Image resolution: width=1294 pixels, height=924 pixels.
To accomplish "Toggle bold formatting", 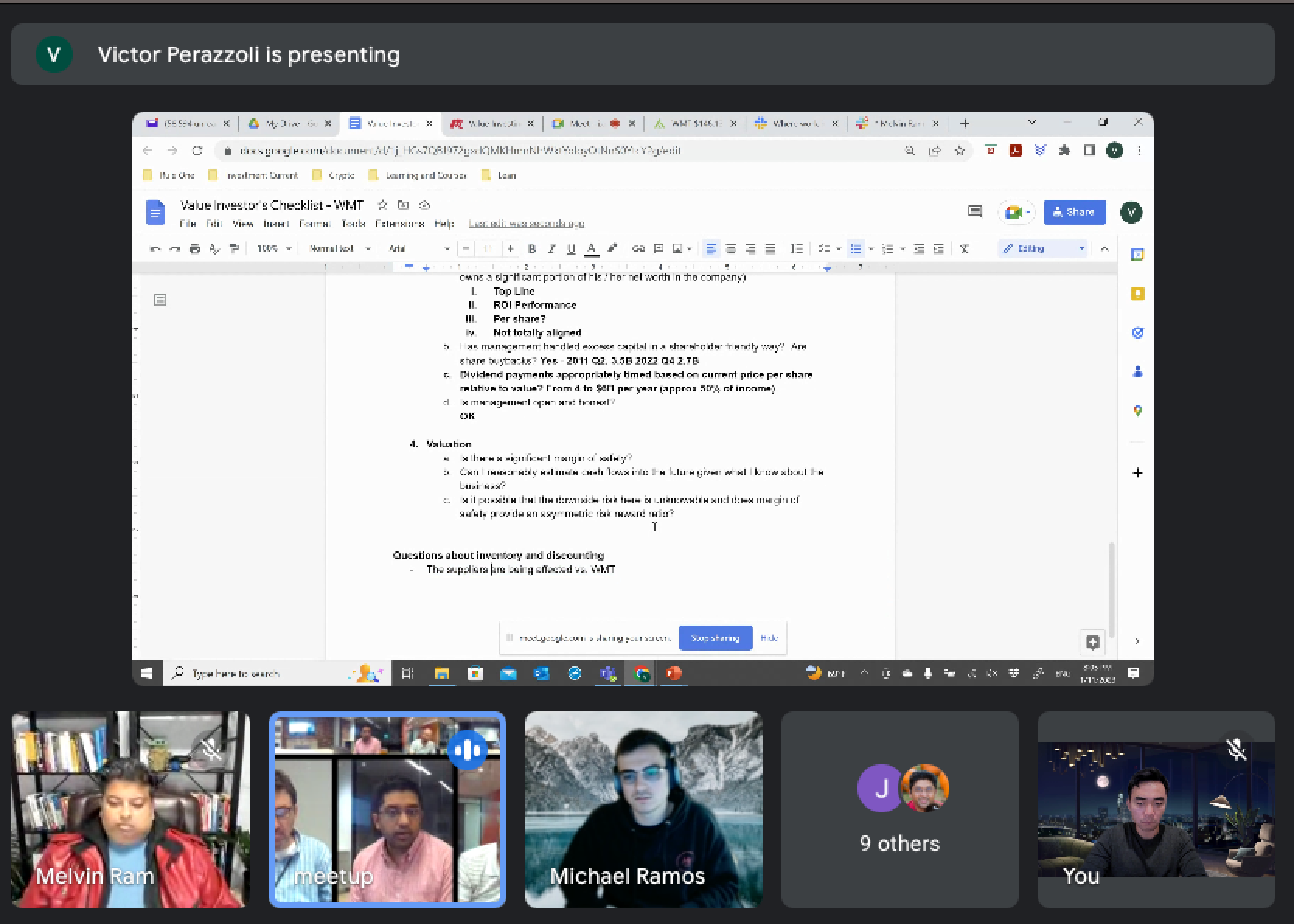I will pos(531,248).
